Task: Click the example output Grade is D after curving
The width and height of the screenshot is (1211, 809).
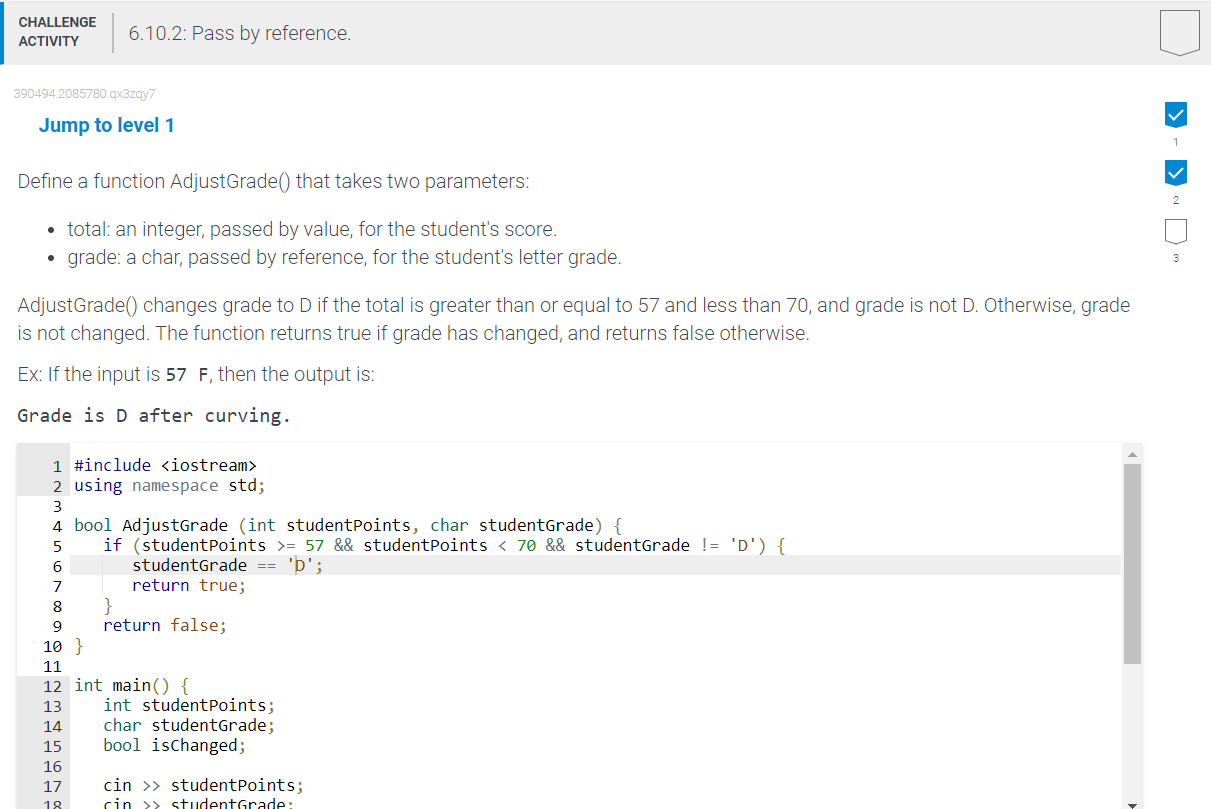Action: 153,415
